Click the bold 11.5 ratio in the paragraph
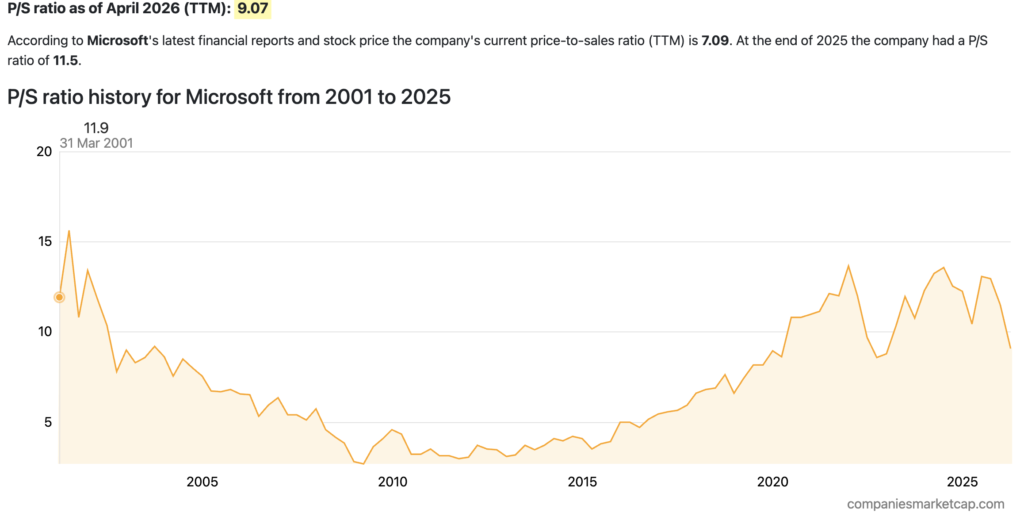 point(66,61)
